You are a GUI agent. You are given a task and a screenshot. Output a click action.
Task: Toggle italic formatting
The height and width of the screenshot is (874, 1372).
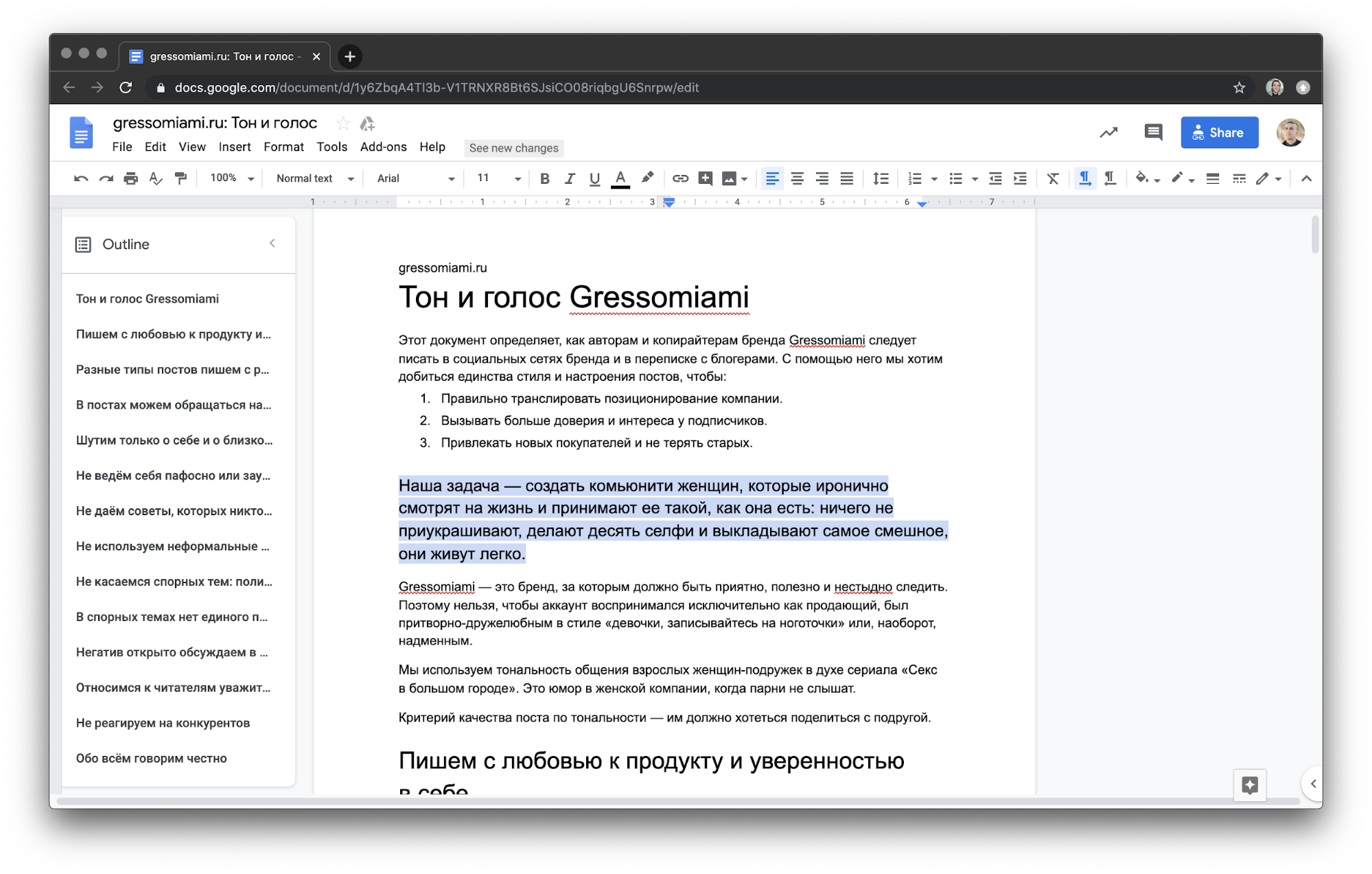coord(570,178)
